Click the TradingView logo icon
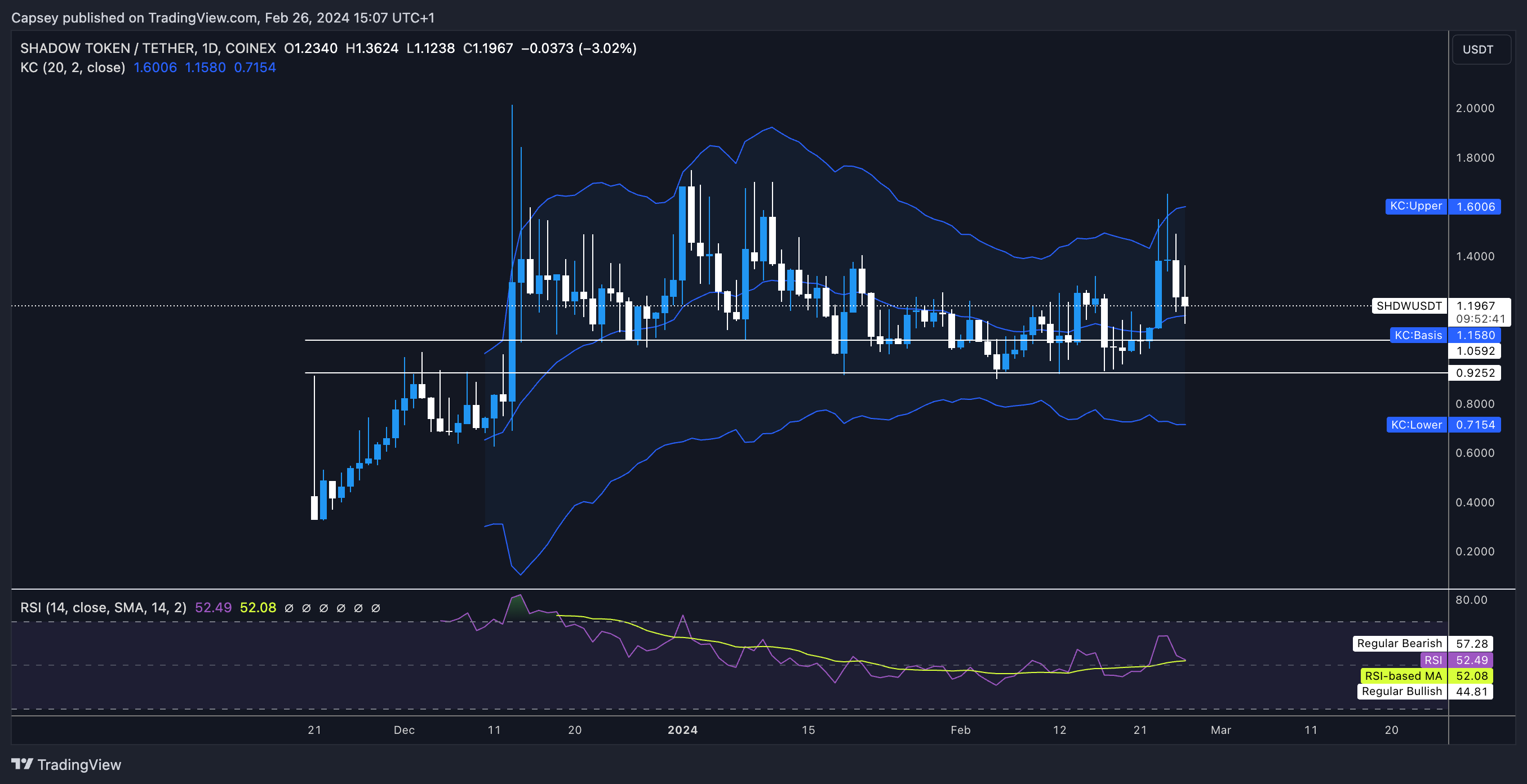This screenshot has height=784, width=1527. tap(23, 764)
